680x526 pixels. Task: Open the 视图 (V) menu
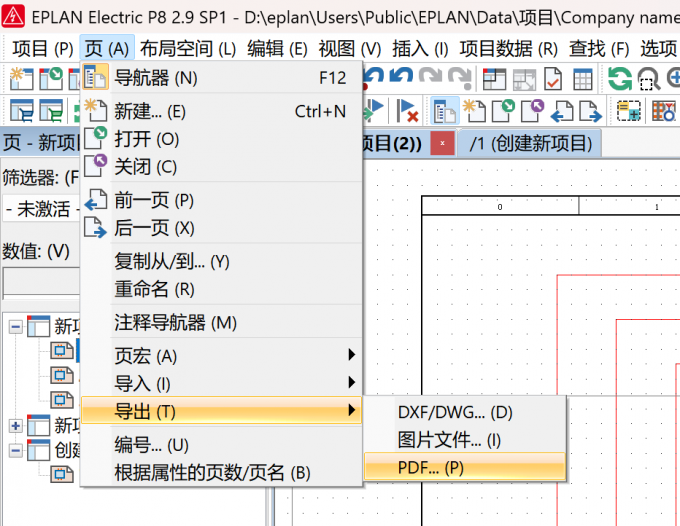click(x=350, y=49)
